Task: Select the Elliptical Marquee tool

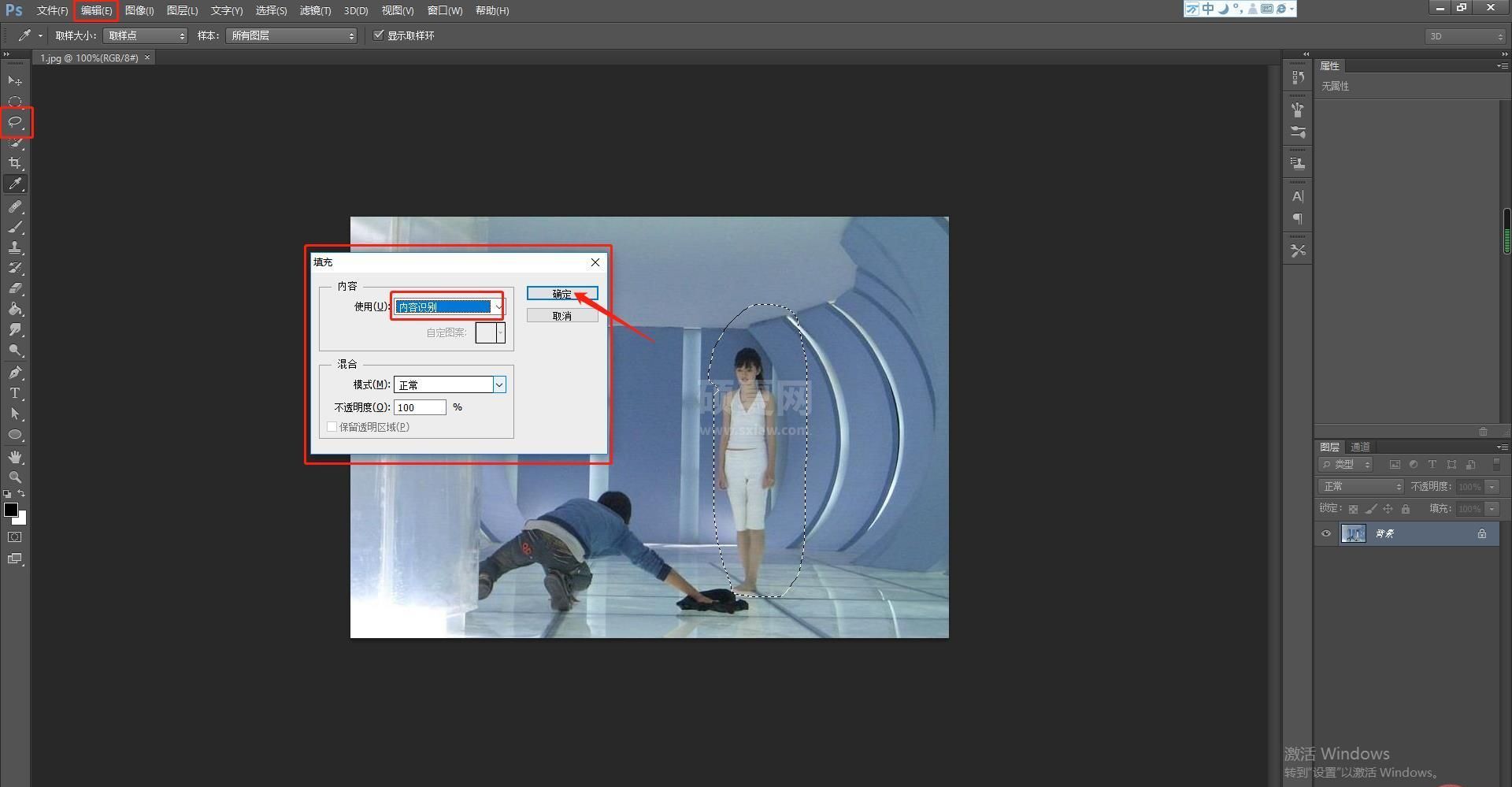Action: (x=15, y=102)
